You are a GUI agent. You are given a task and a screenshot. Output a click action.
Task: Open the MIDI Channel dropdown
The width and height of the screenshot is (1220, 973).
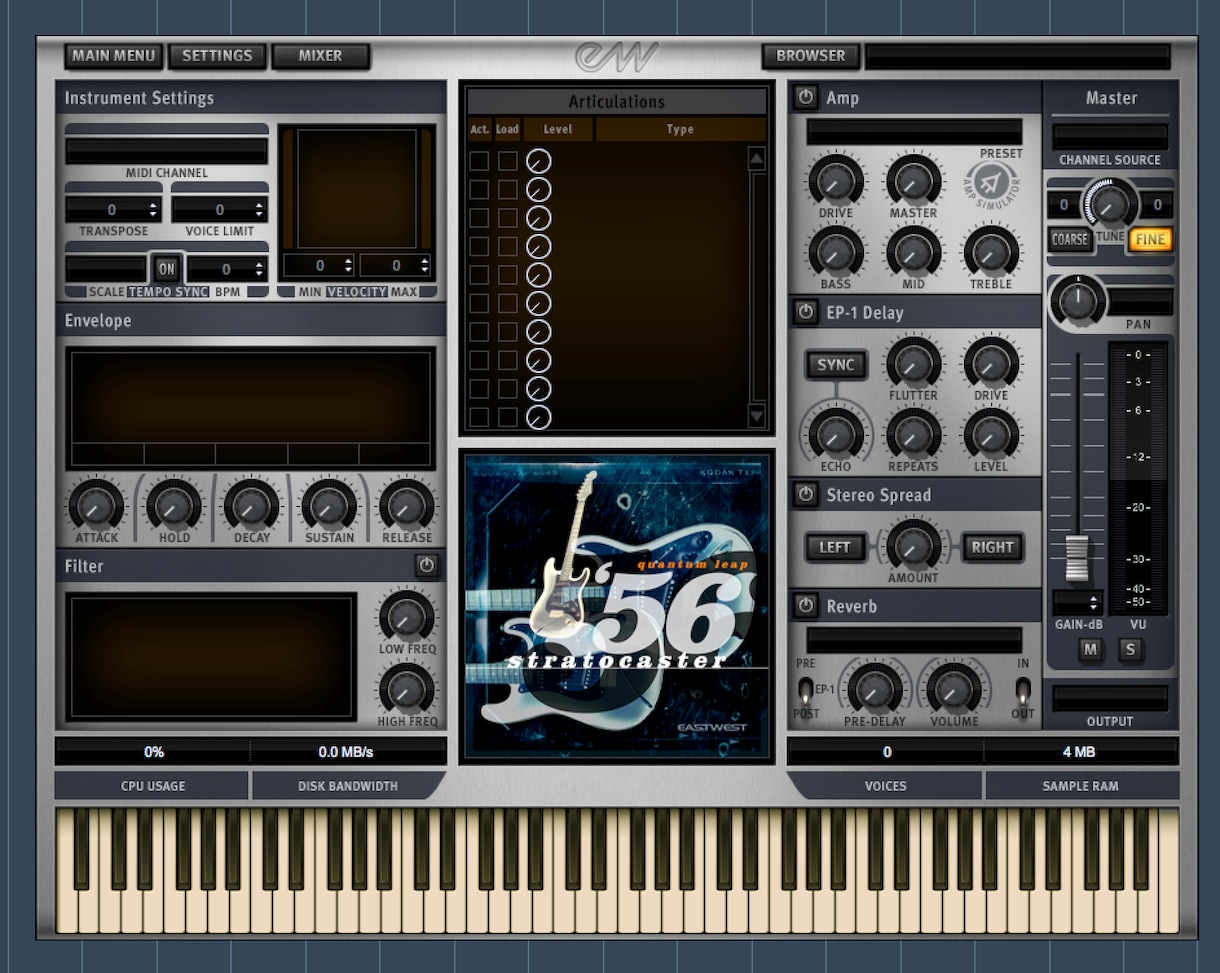pos(167,151)
